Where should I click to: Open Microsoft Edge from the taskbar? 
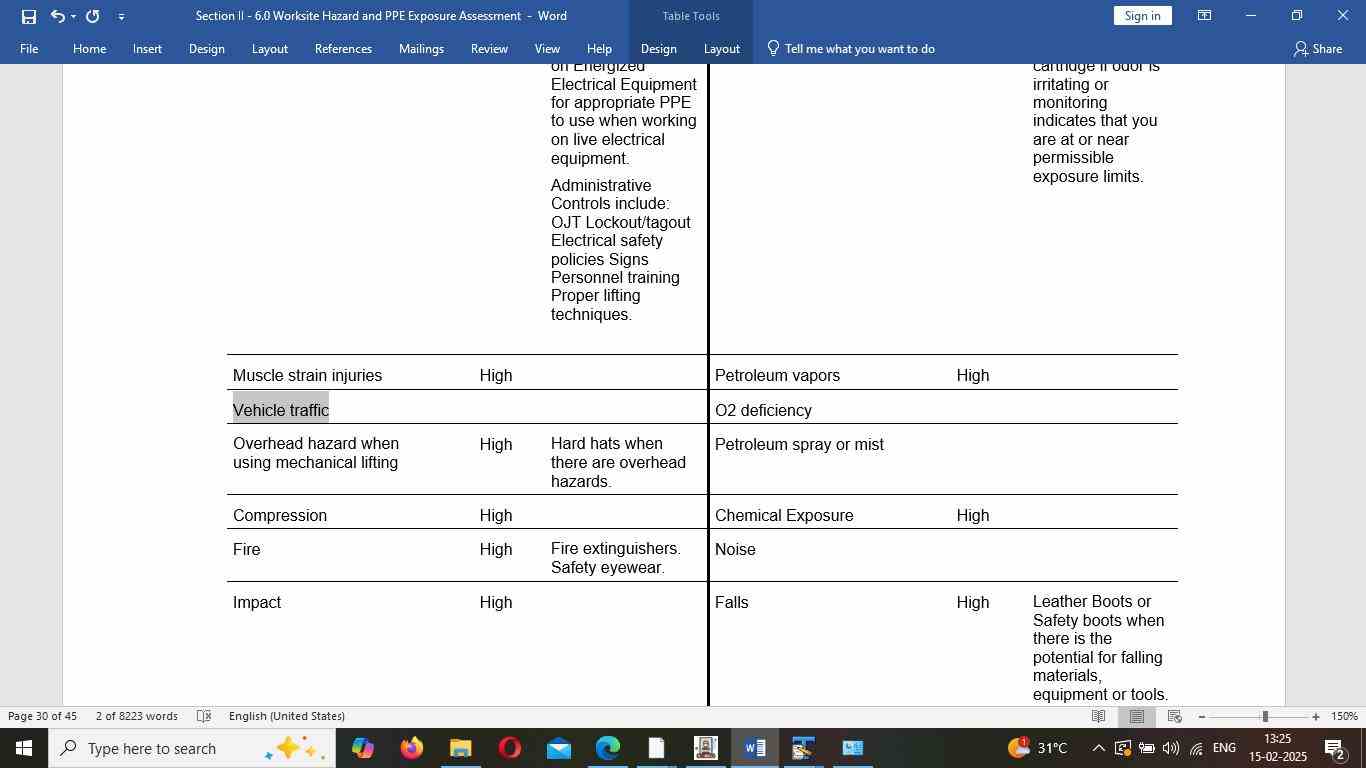click(607, 748)
